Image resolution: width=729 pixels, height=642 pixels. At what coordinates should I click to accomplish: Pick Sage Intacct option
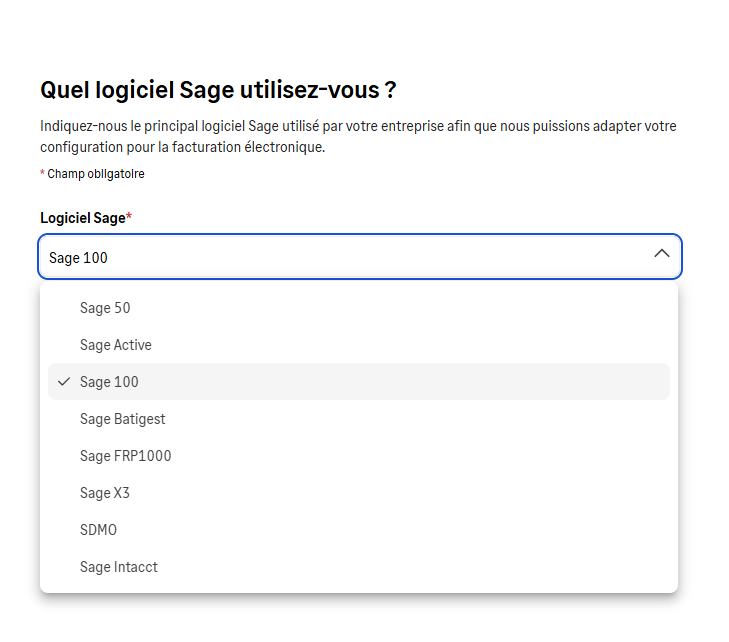[x=358, y=567]
